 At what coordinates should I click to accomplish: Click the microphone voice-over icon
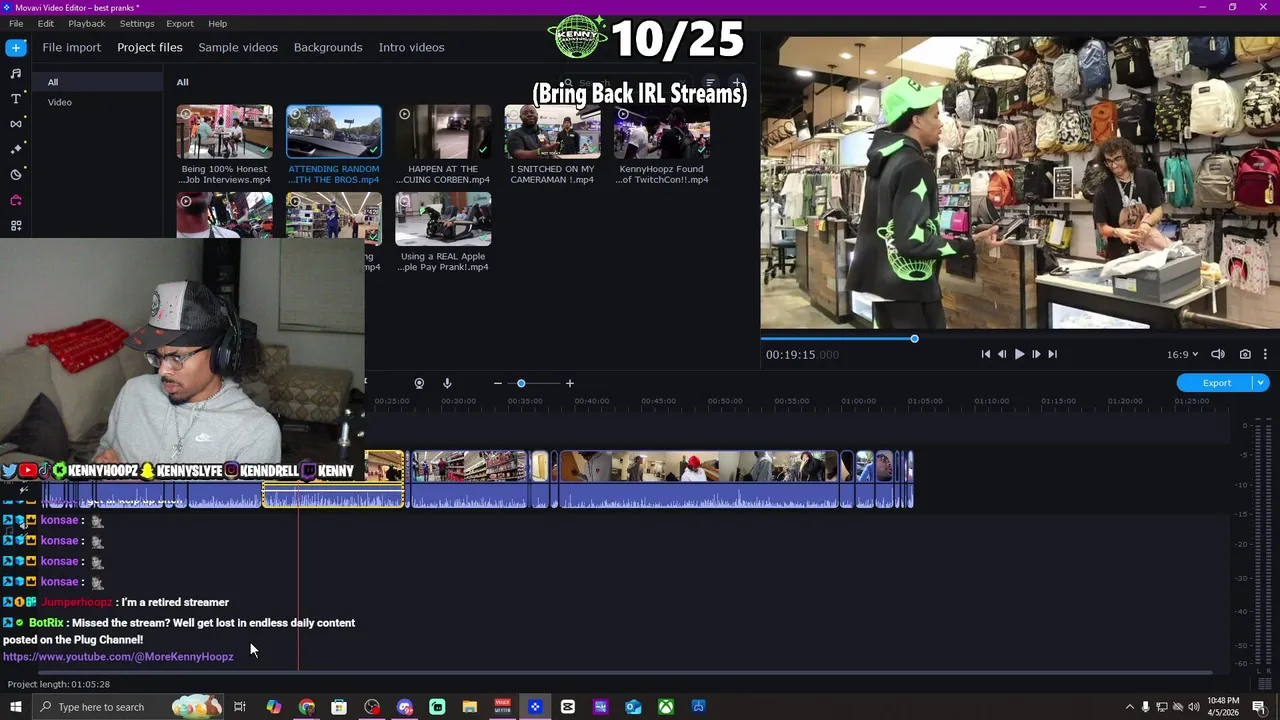click(x=447, y=383)
